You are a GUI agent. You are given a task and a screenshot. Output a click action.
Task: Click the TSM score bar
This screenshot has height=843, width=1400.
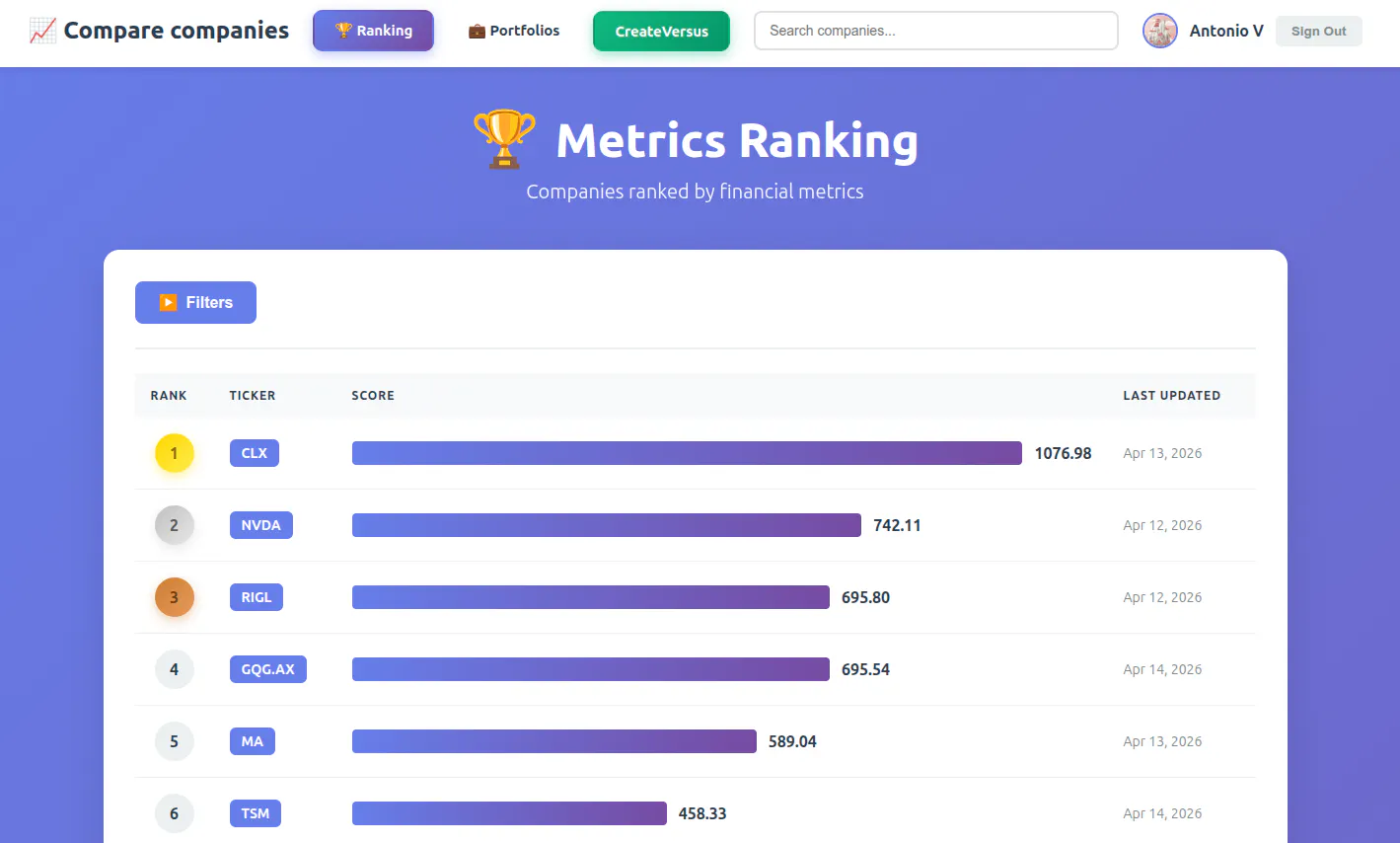[x=509, y=813]
